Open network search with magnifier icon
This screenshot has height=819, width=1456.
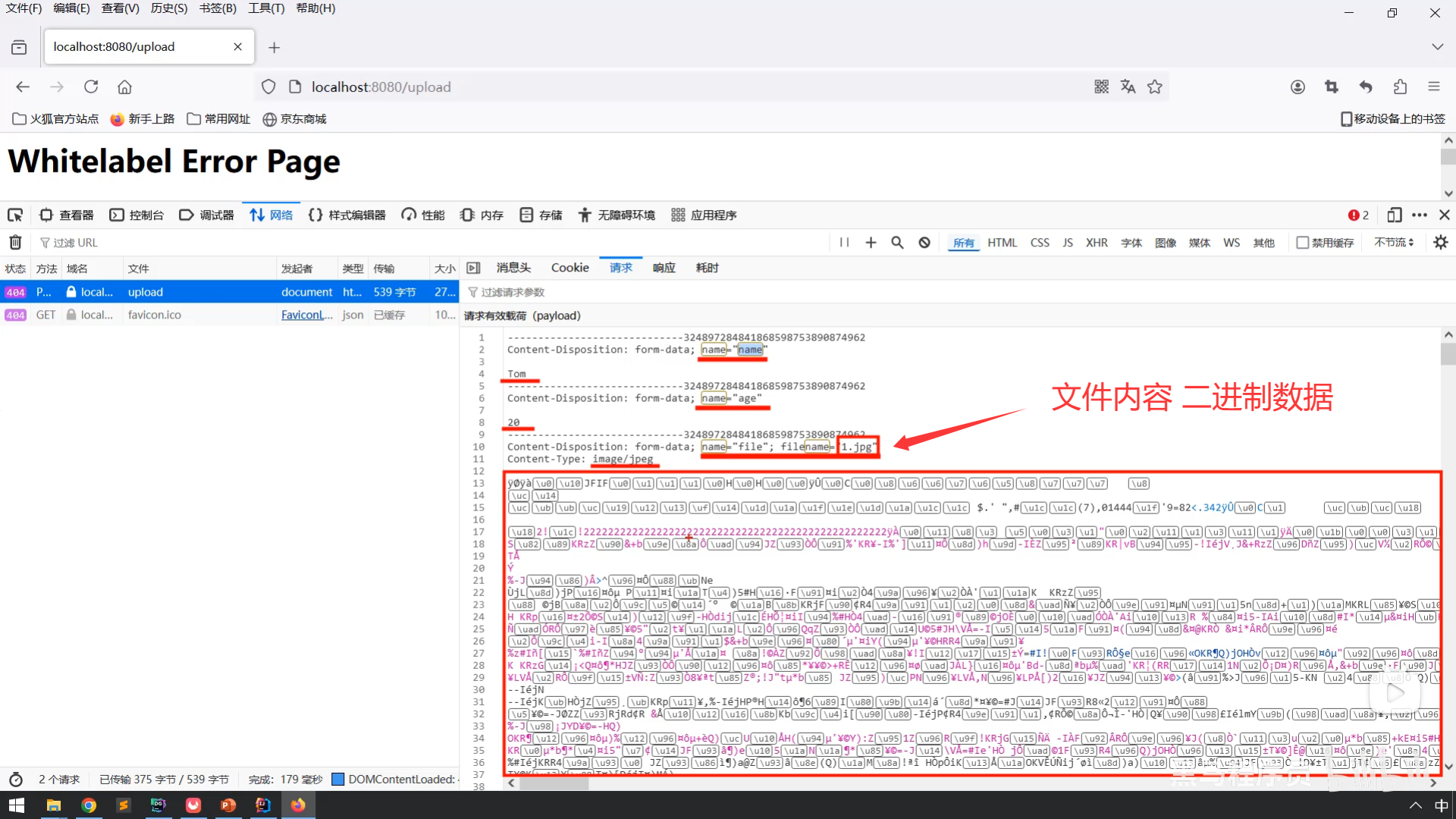(897, 243)
